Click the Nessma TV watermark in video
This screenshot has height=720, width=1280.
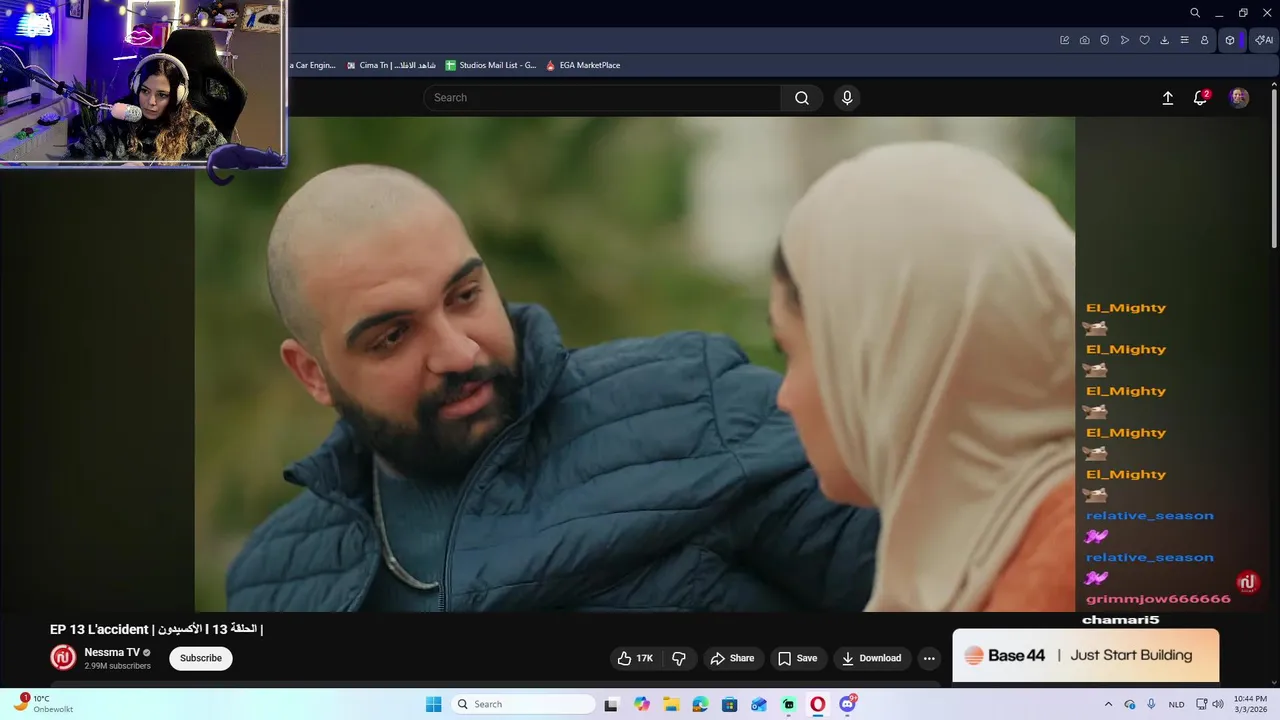pos(1247,582)
